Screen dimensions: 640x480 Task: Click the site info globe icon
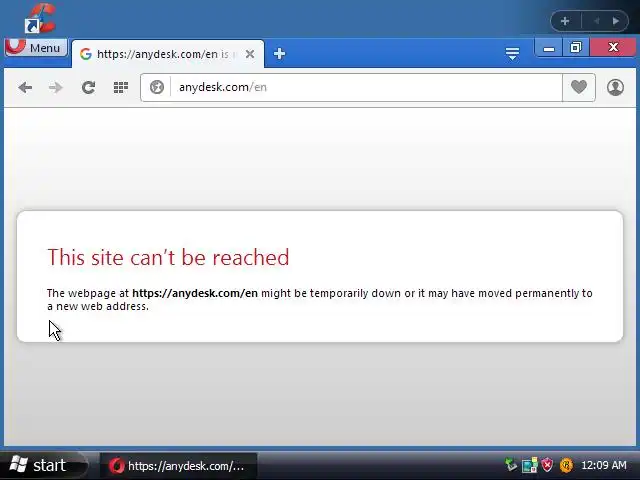click(156, 87)
